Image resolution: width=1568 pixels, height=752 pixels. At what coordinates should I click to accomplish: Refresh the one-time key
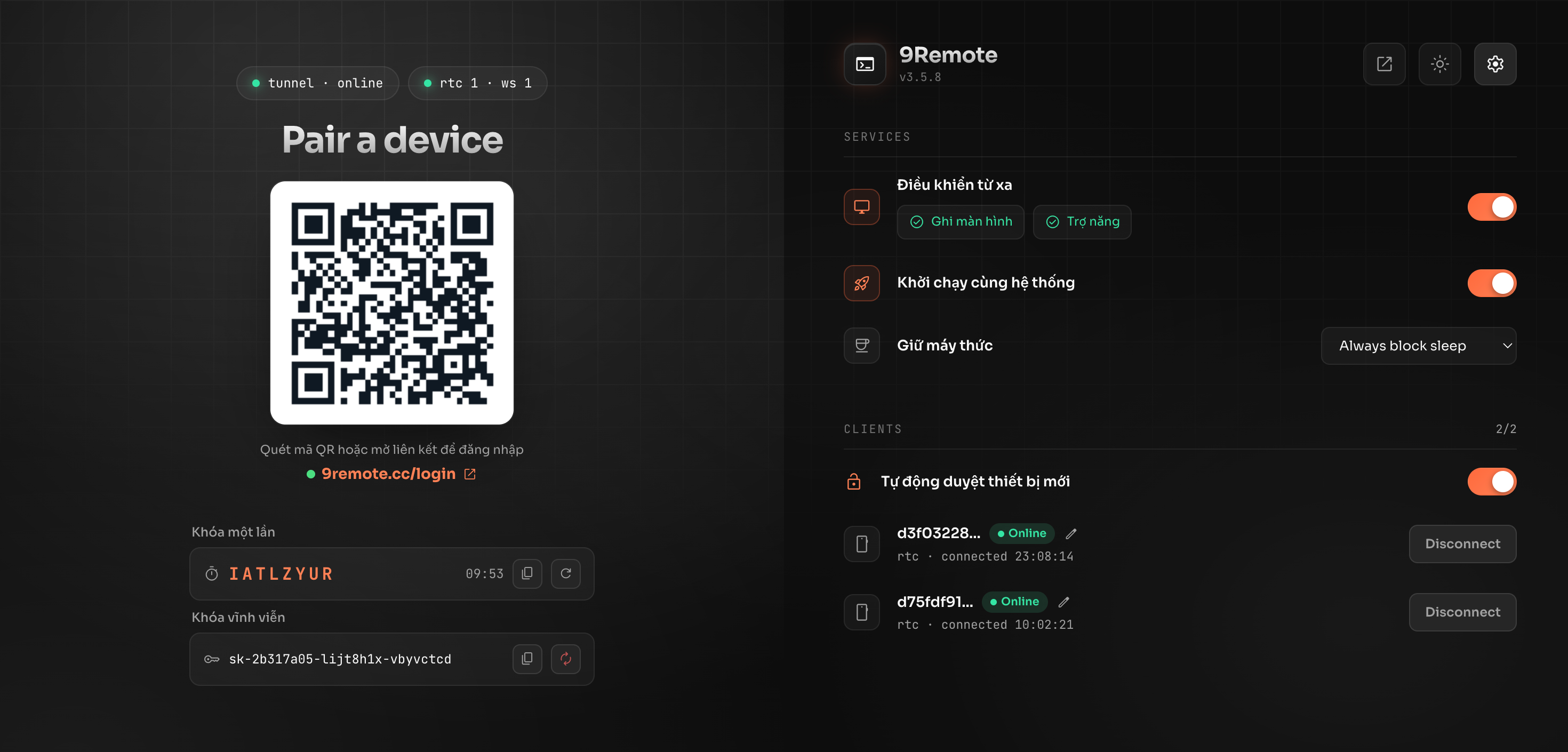click(565, 573)
